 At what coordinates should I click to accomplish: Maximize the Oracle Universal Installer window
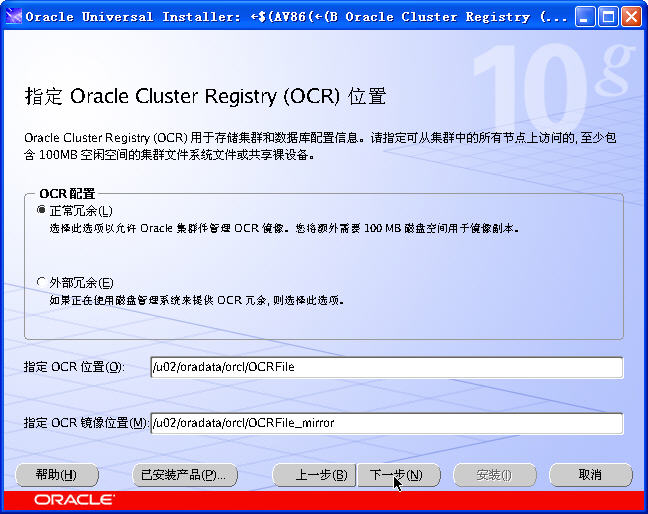pos(608,17)
